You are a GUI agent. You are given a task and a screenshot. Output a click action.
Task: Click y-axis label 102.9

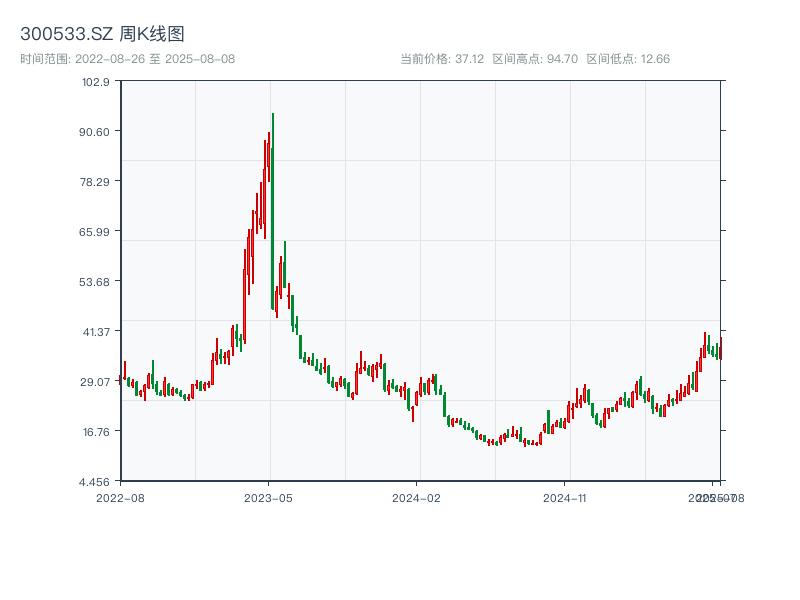point(96,82)
